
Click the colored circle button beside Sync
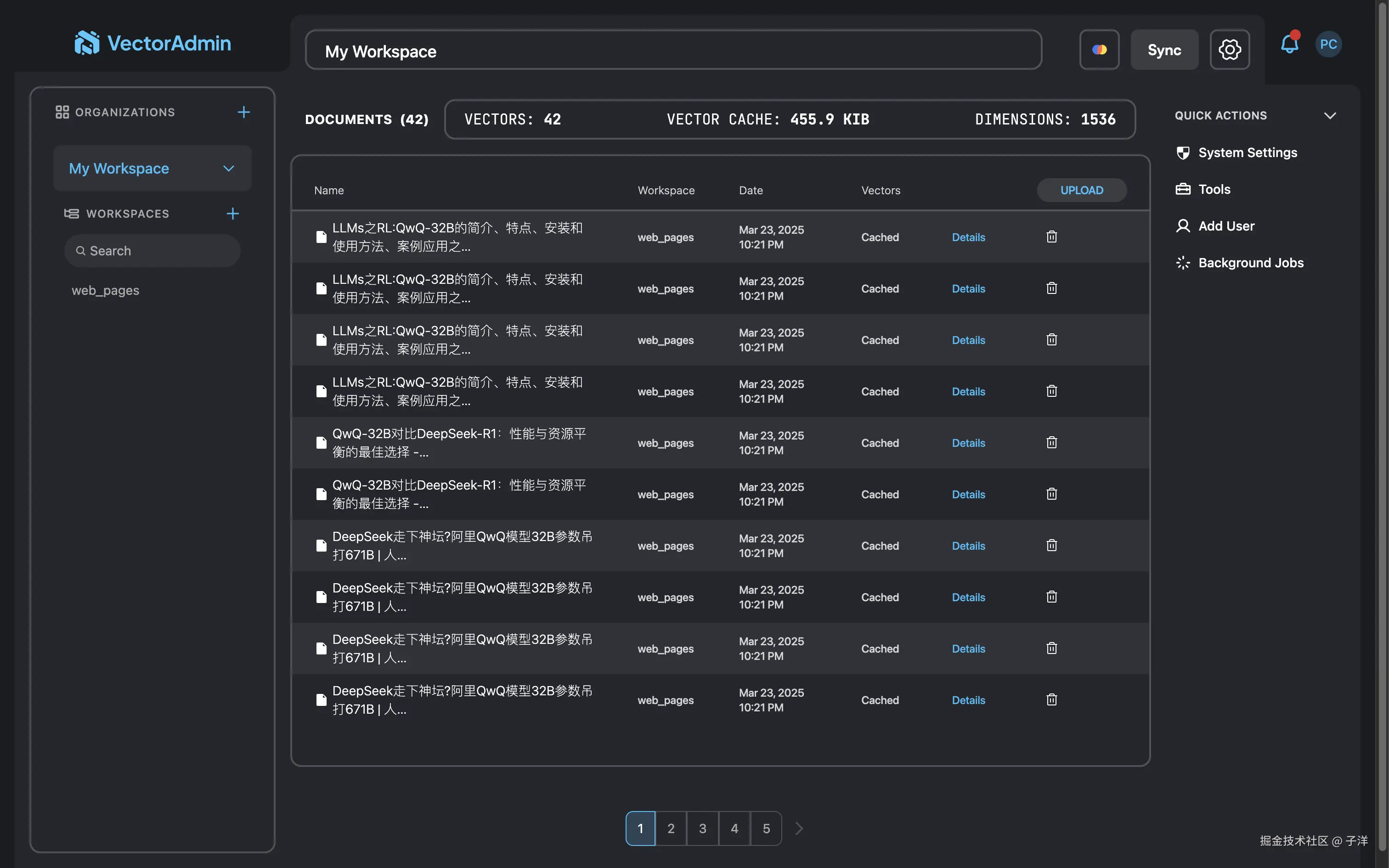(x=1099, y=50)
